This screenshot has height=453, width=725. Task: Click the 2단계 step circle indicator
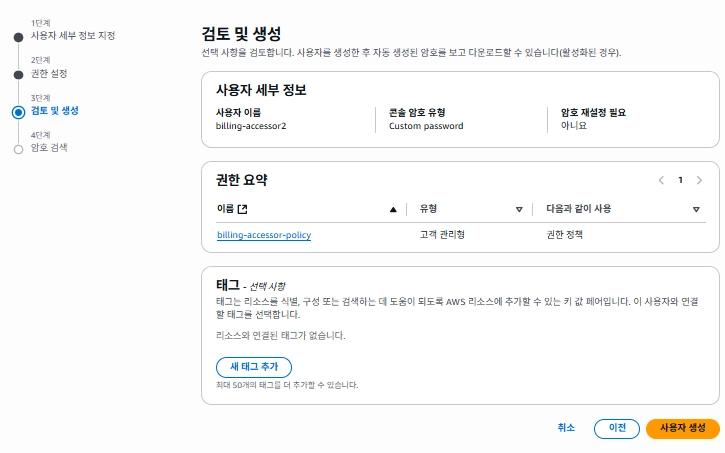click(18, 74)
